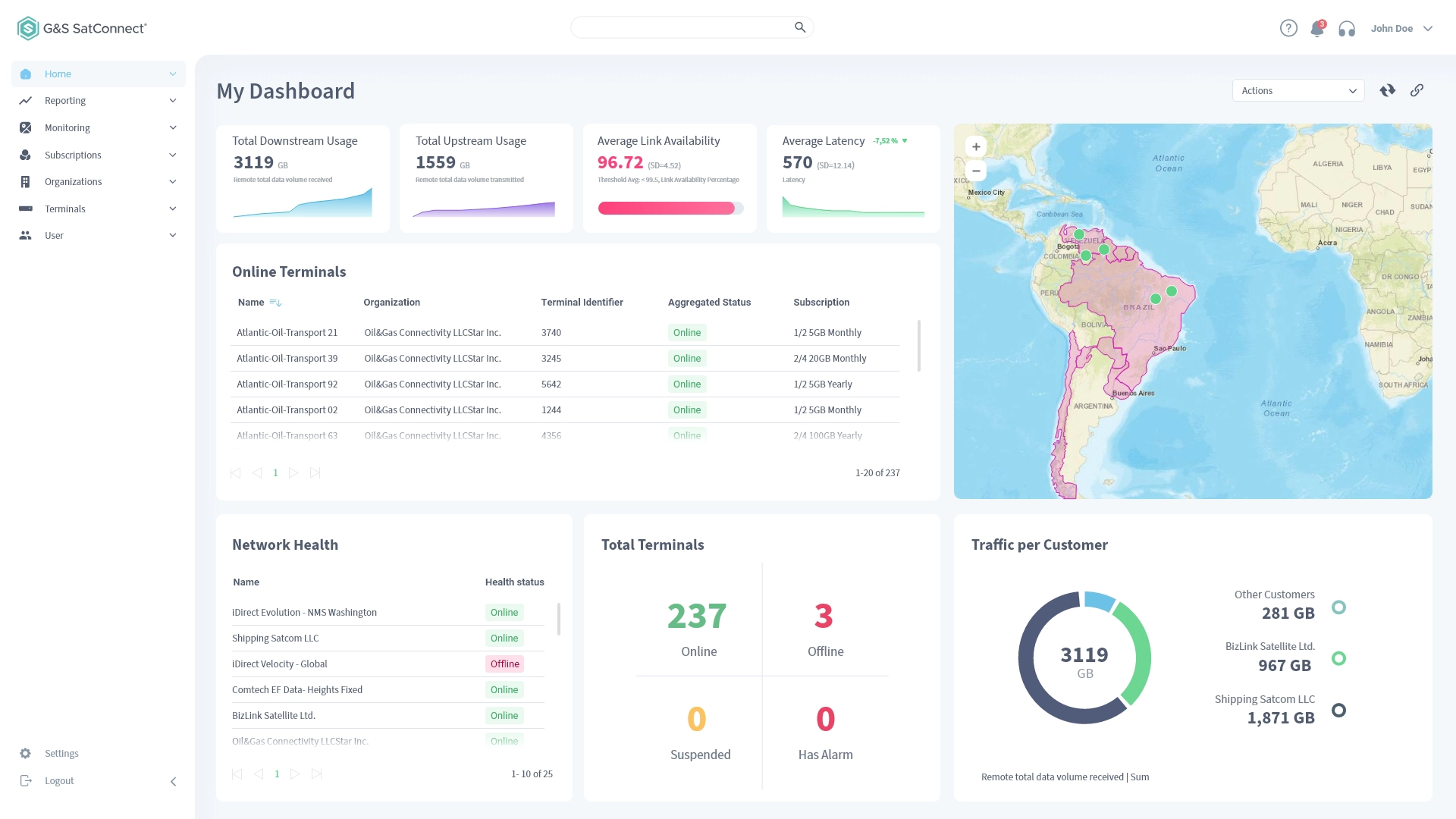
Task: Expand the Monitoring menu chevron
Action: pyautogui.click(x=173, y=127)
